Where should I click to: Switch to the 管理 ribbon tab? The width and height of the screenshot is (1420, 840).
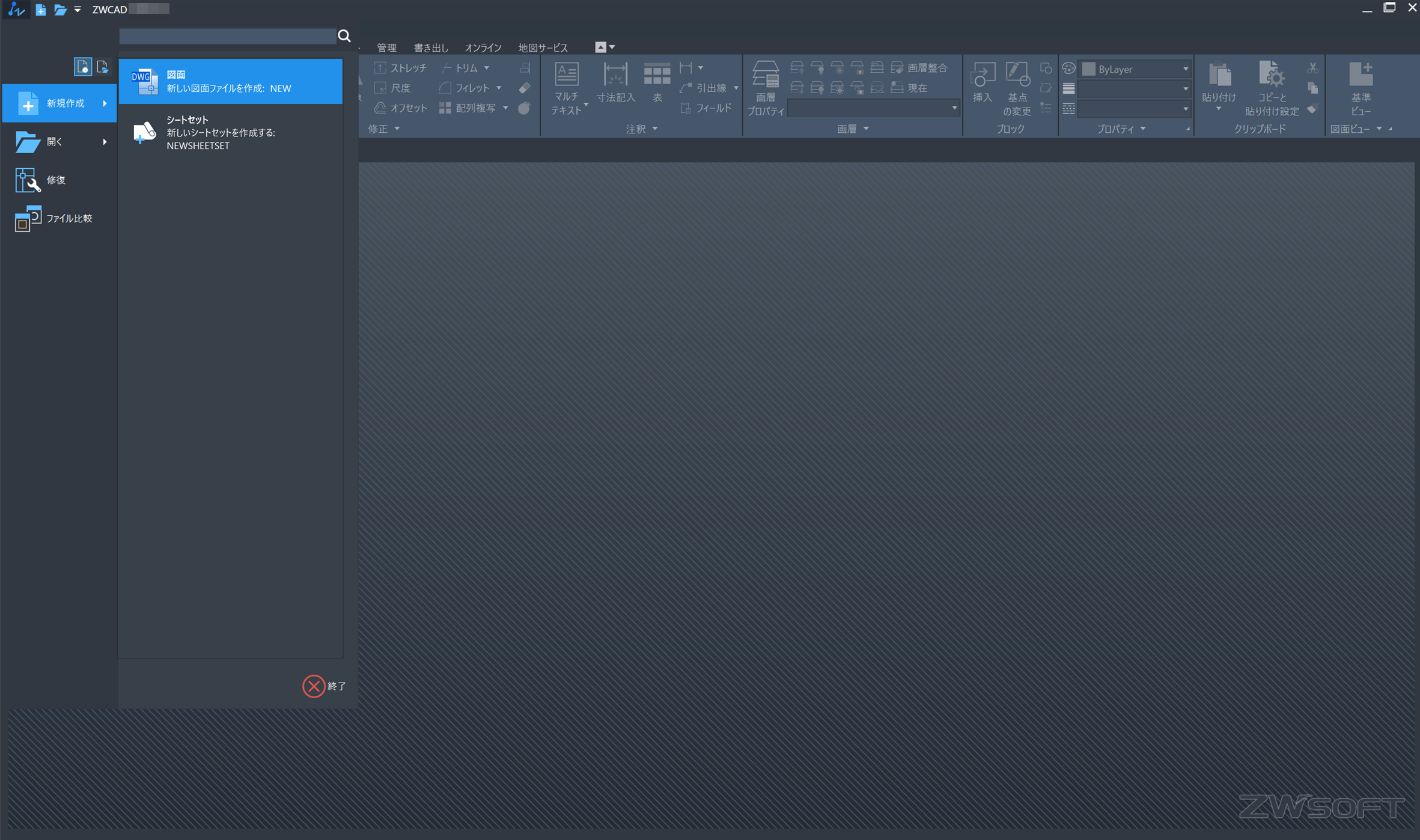click(386, 47)
